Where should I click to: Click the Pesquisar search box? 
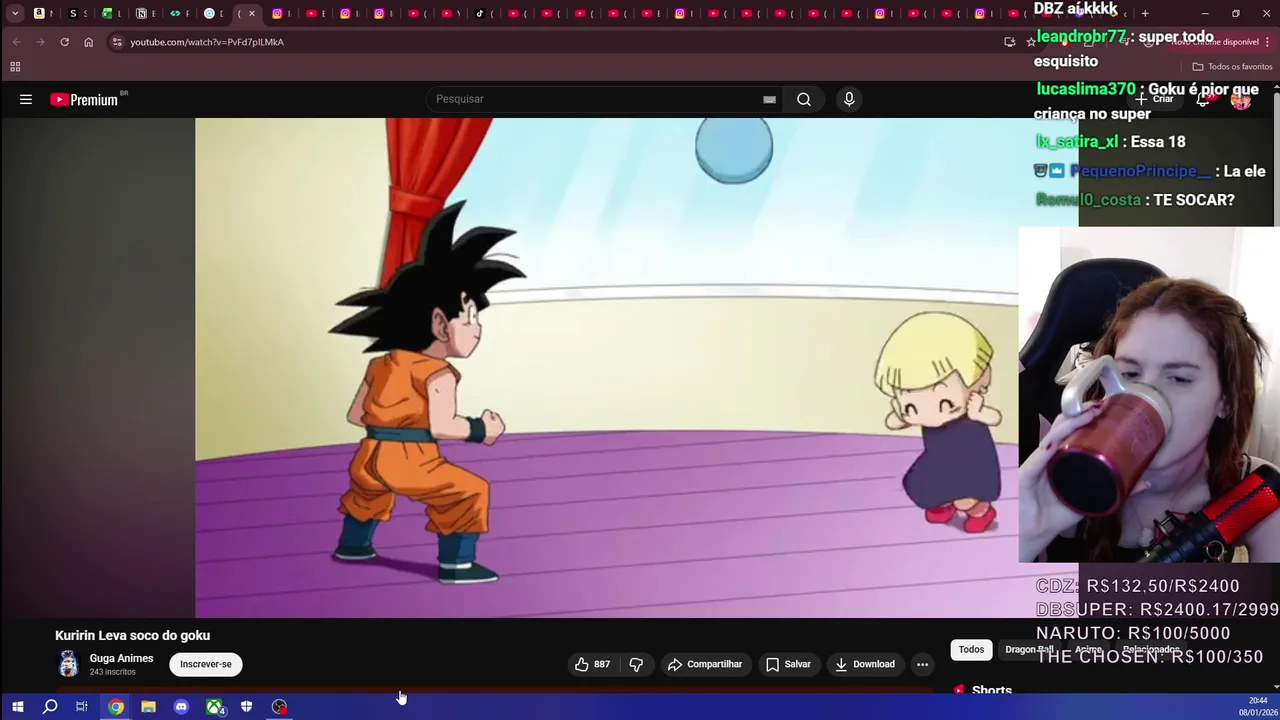595,99
